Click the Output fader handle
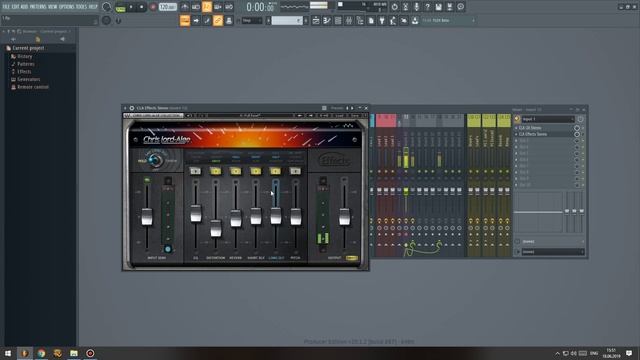The width and height of the screenshot is (640, 360). 344,217
